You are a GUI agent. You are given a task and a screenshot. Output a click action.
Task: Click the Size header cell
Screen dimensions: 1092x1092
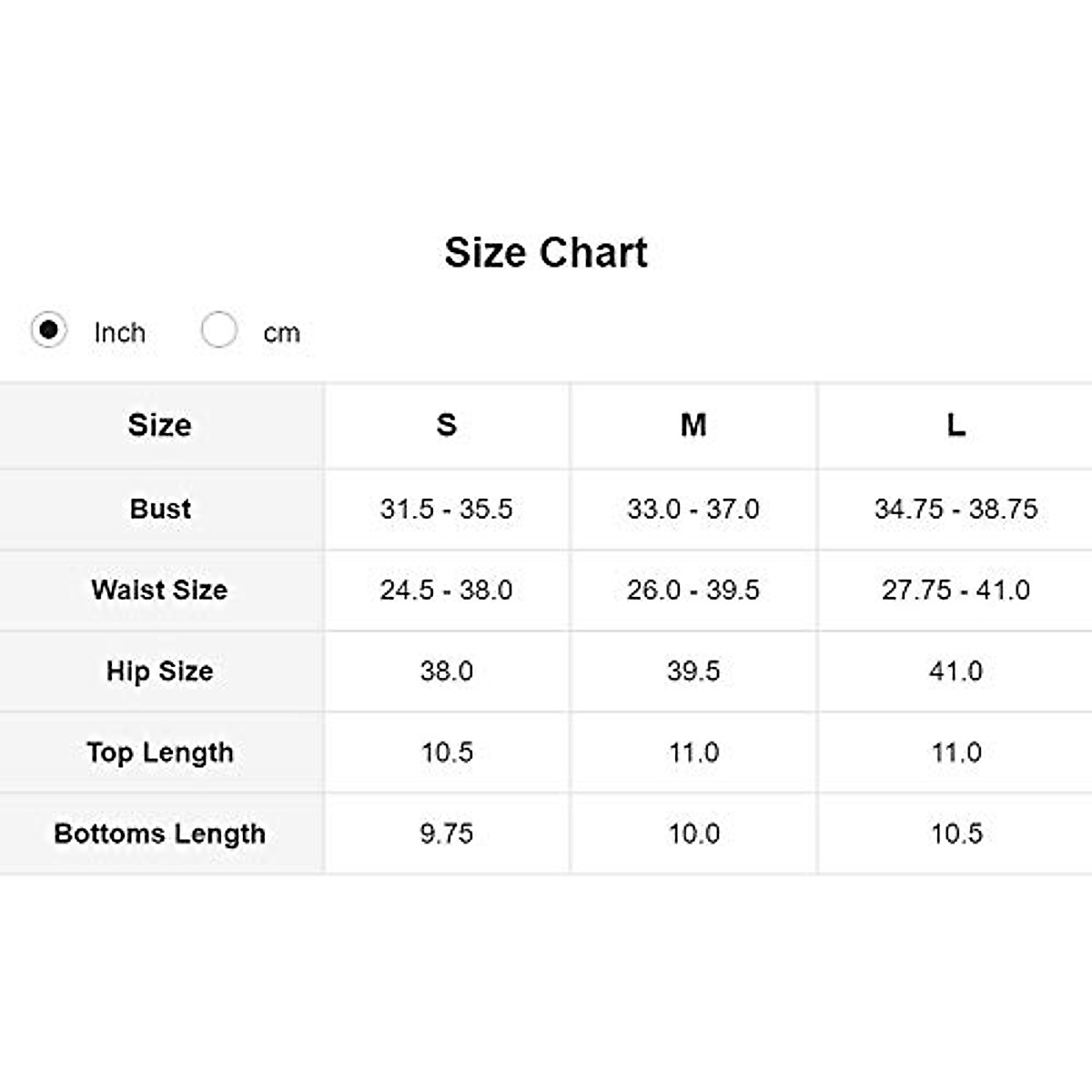(160, 425)
